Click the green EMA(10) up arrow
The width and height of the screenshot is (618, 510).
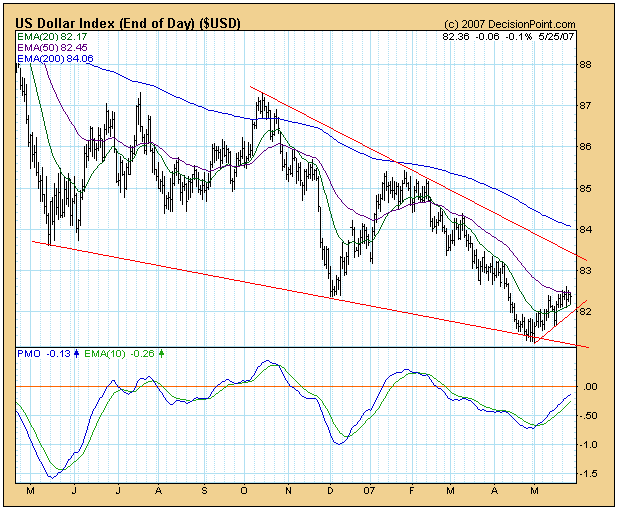click(x=162, y=353)
